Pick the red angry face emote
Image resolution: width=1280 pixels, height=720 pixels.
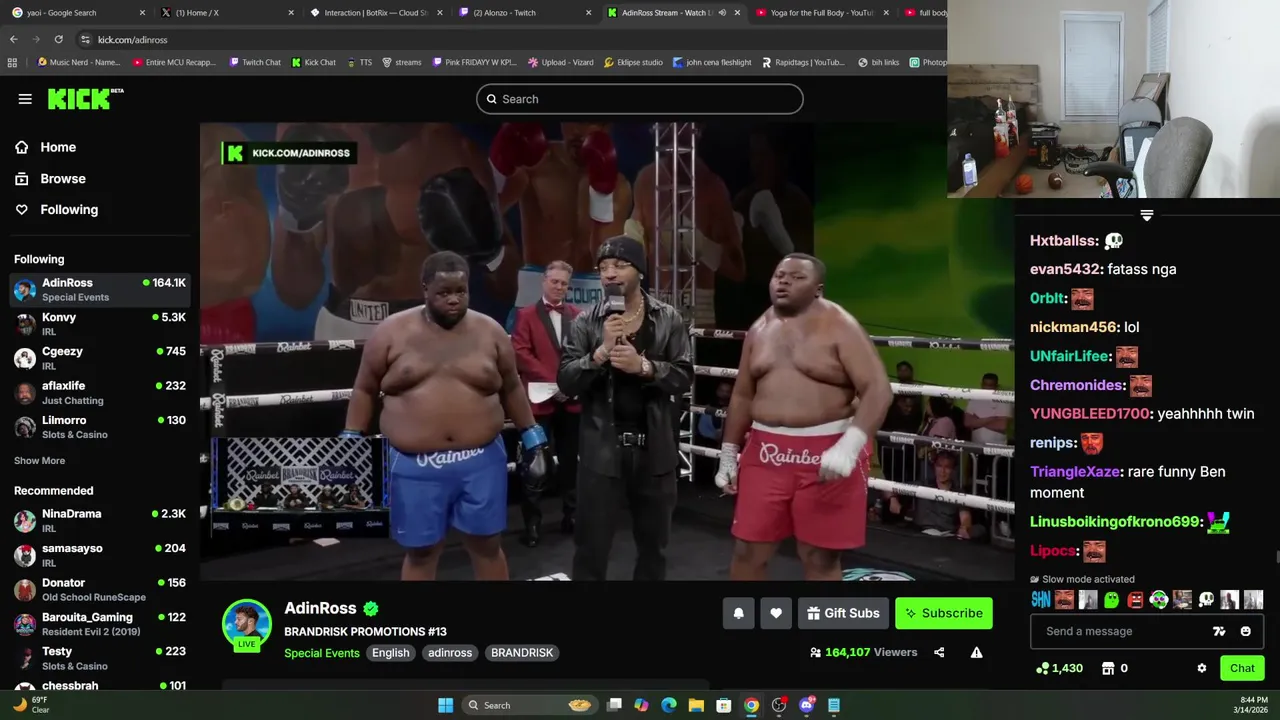pos(1135,600)
